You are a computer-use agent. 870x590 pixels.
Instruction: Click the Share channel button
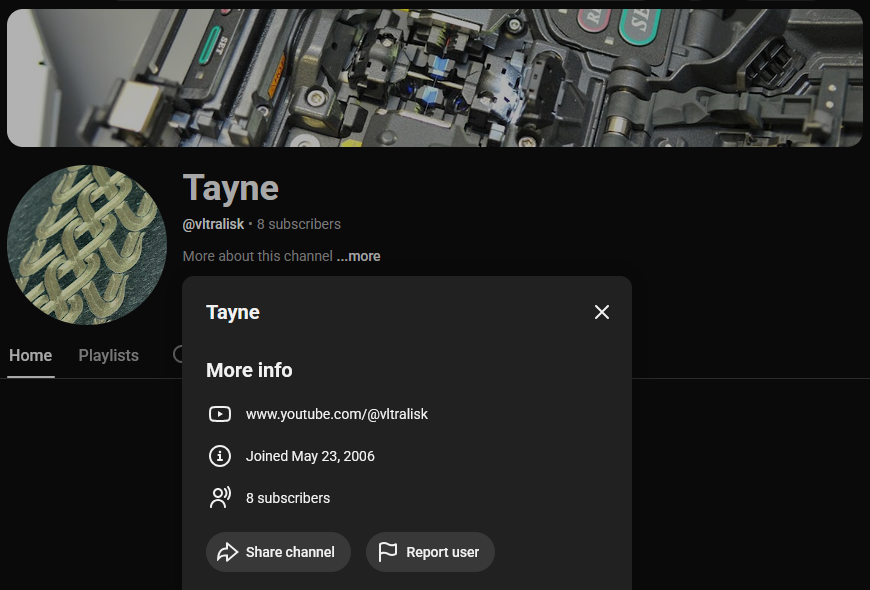pos(278,552)
